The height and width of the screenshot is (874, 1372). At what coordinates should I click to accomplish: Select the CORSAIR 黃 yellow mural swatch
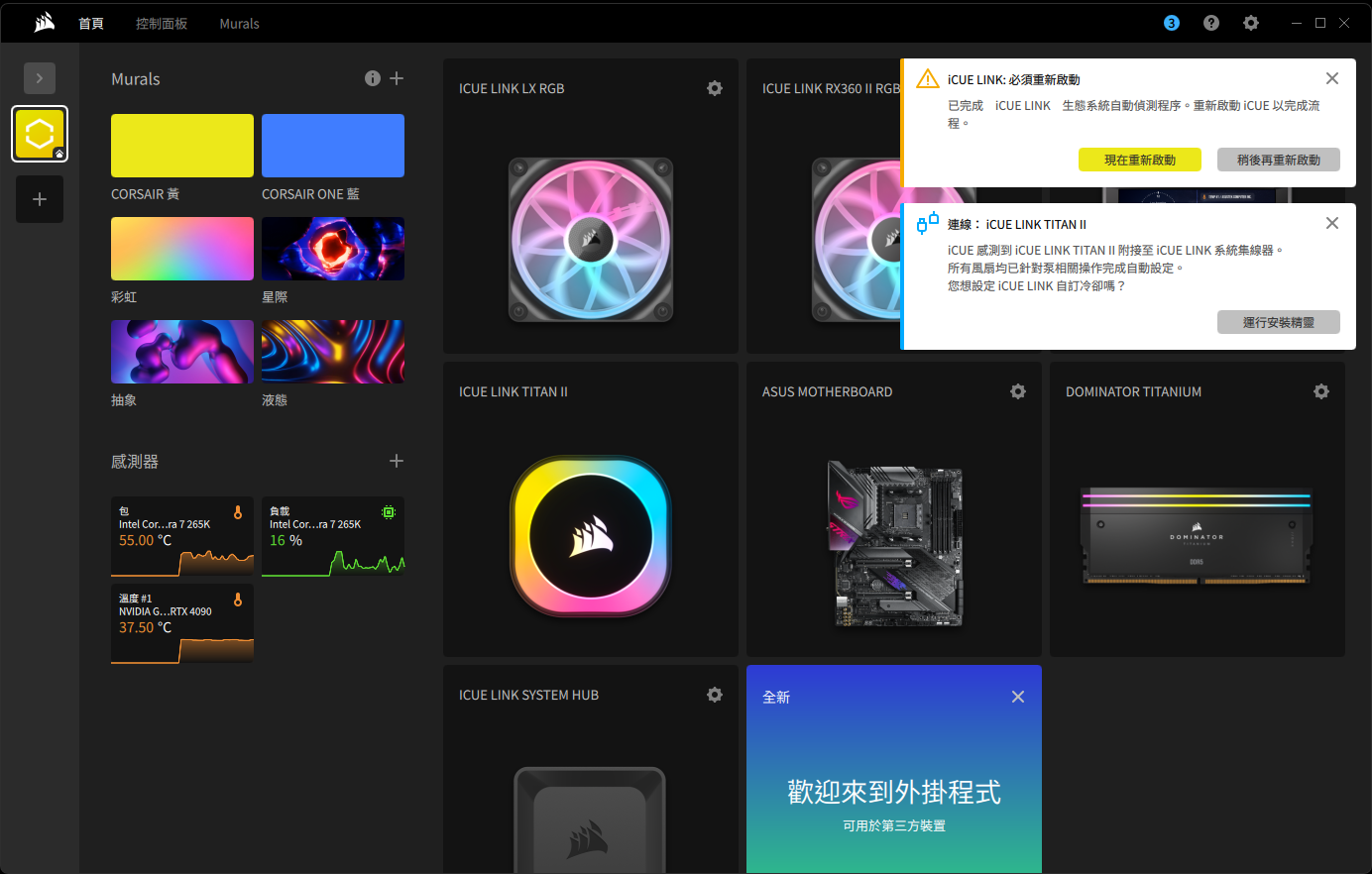tap(182, 146)
